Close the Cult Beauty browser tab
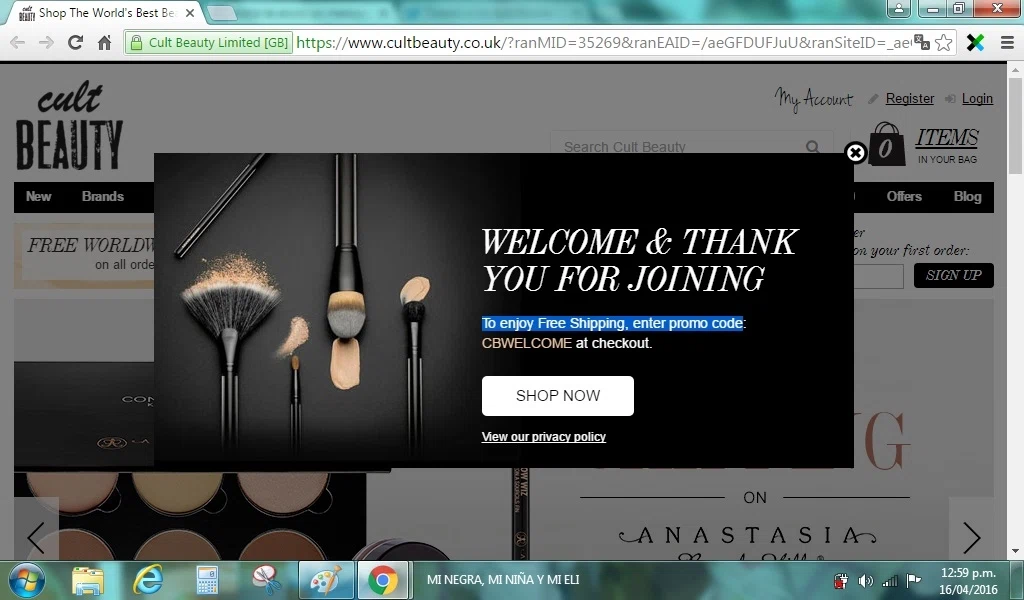 point(189,12)
